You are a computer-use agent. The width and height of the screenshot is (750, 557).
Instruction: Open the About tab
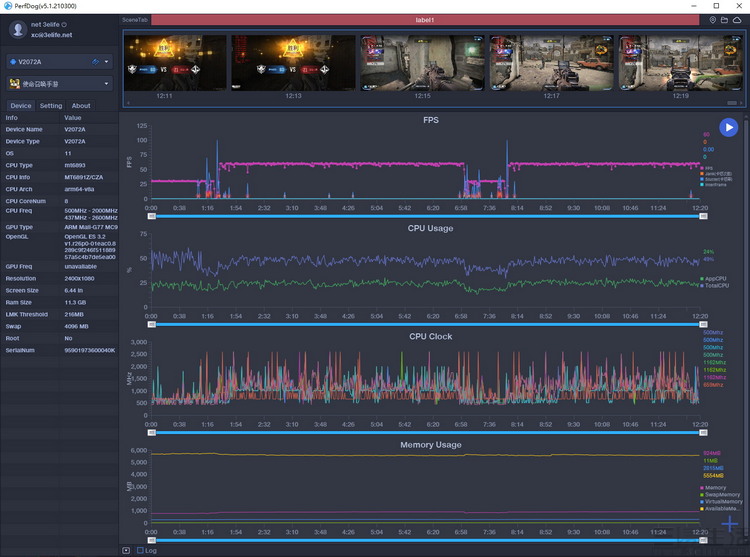[x=81, y=106]
